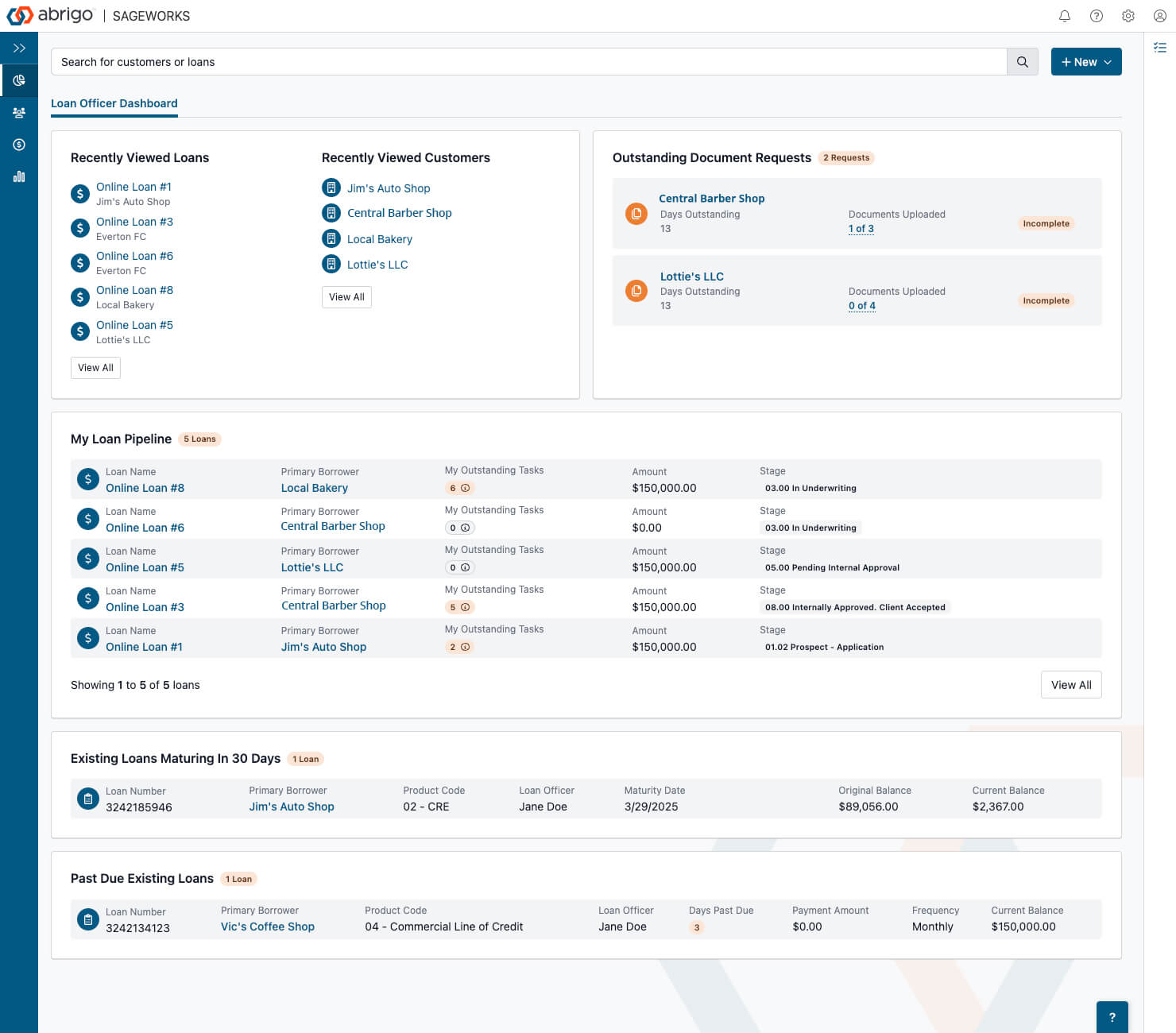Open the Online Loan #8 link

(x=134, y=290)
